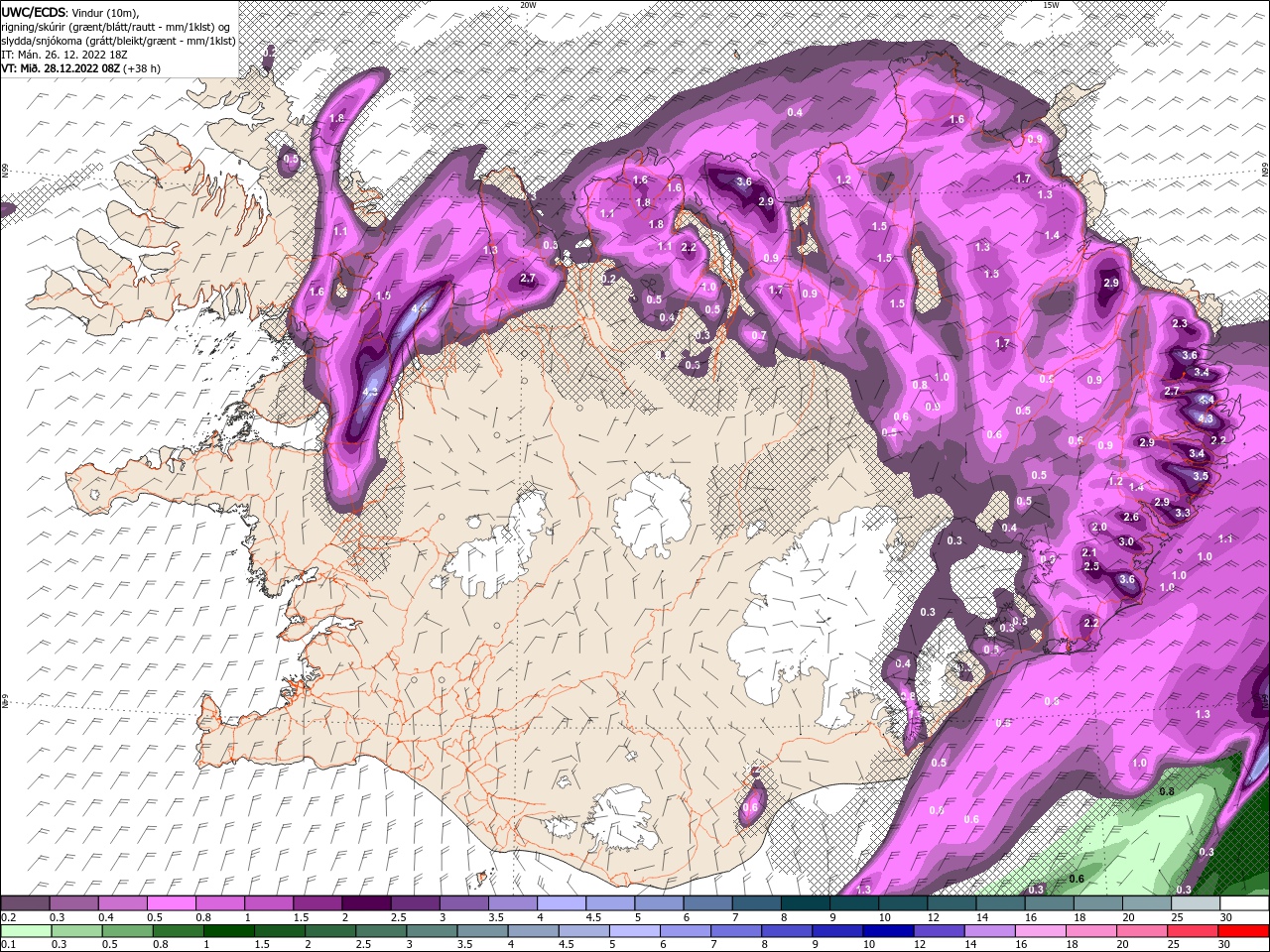Screen dimensions: 1270x952
Task: Click the 0.7 snowfall value on the map
Action: (x=759, y=335)
